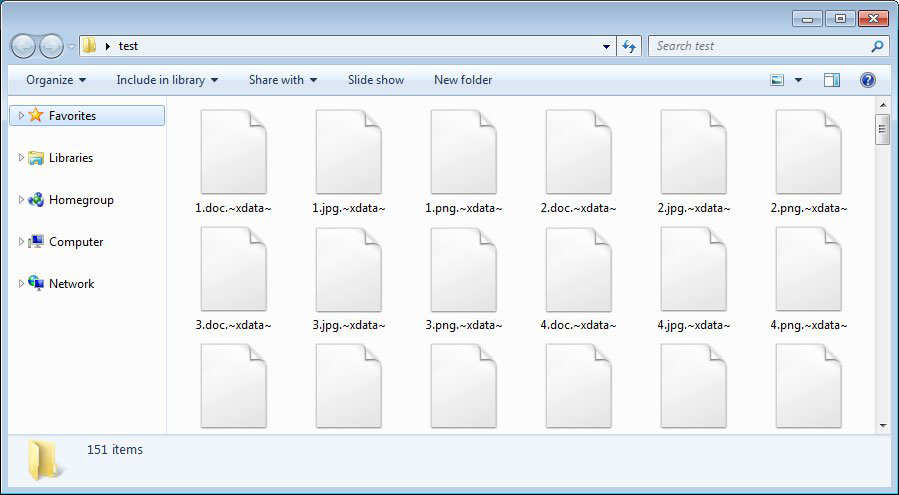This screenshot has height=495, width=899.
Task: Click the Network icon in sidebar
Action: [36, 283]
